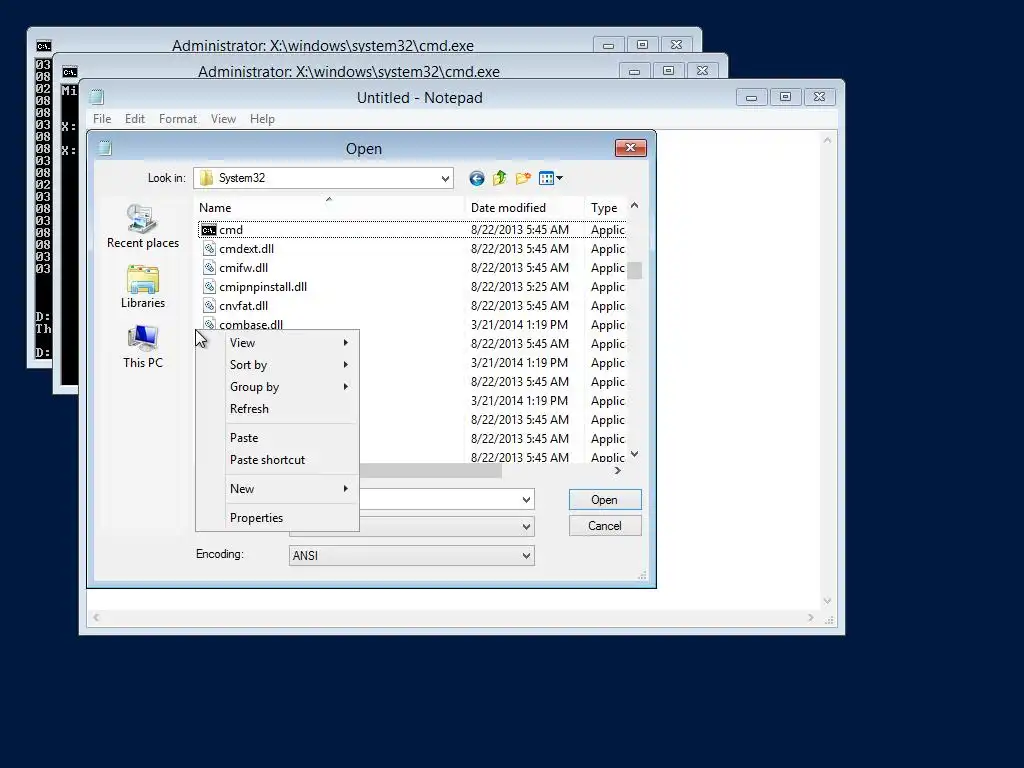The image size is (1024, 768).
Task: Click the file list scroll down arrow
Action: [634, 455]
